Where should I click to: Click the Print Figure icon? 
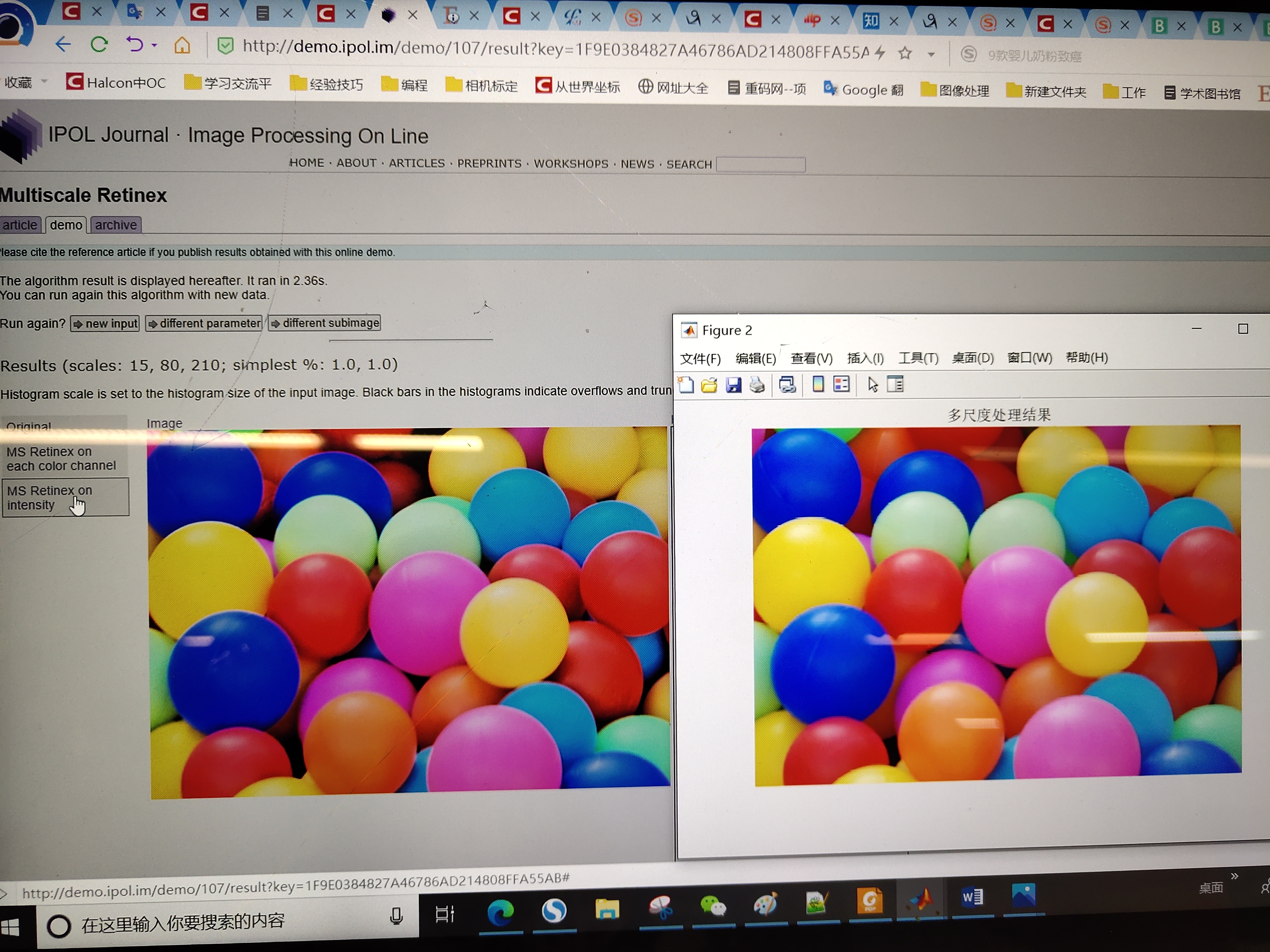pos(757,385)
